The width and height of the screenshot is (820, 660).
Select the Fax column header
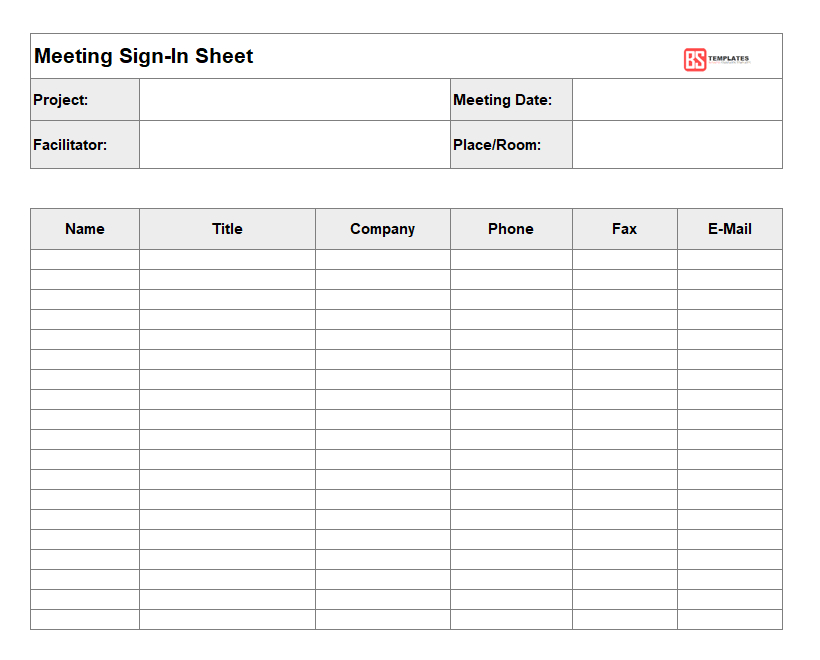click(x=625, y=229)
